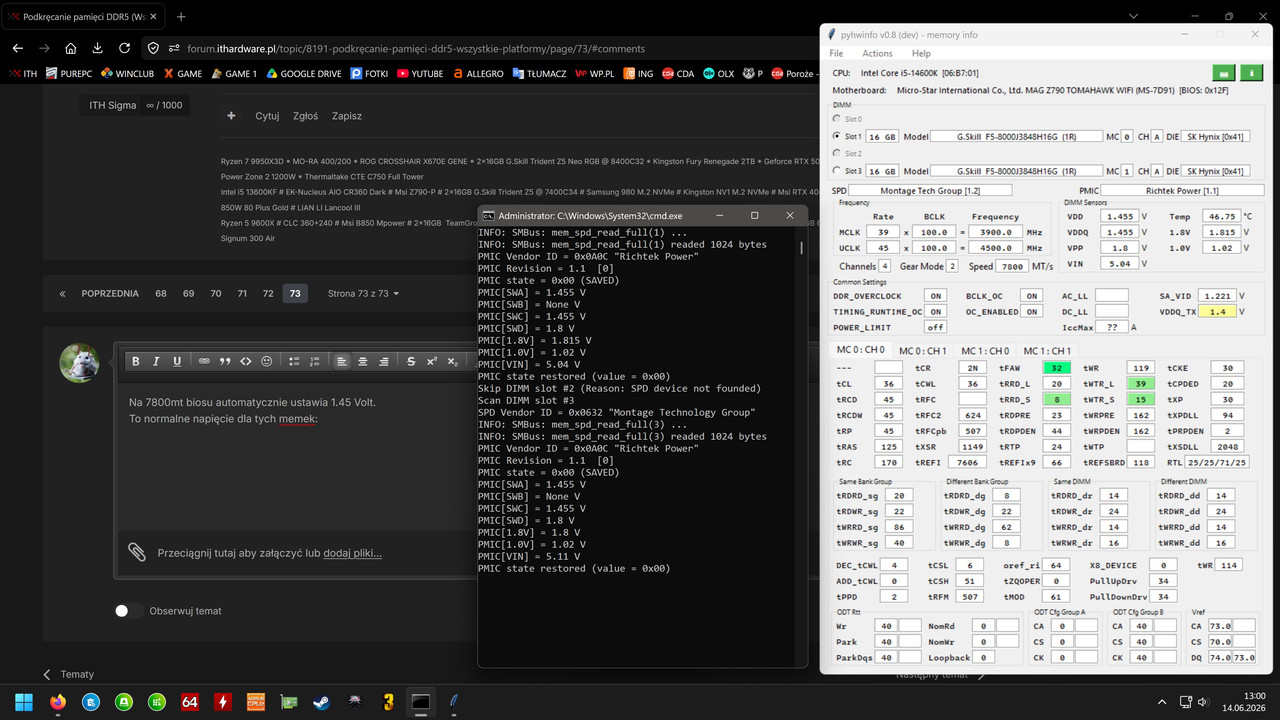
Task: Center align text in the reply editor
Action: coord(362,361)
